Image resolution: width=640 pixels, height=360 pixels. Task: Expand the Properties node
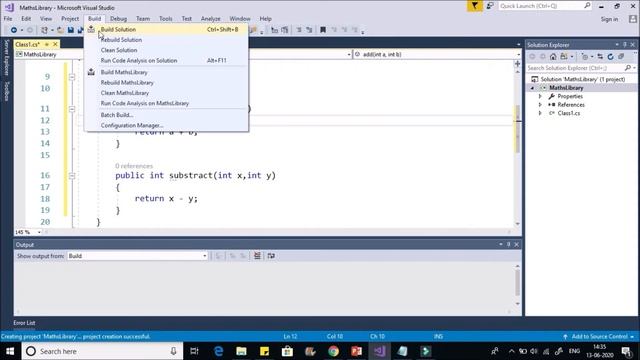pyautogui.click(x=540, y=96)
